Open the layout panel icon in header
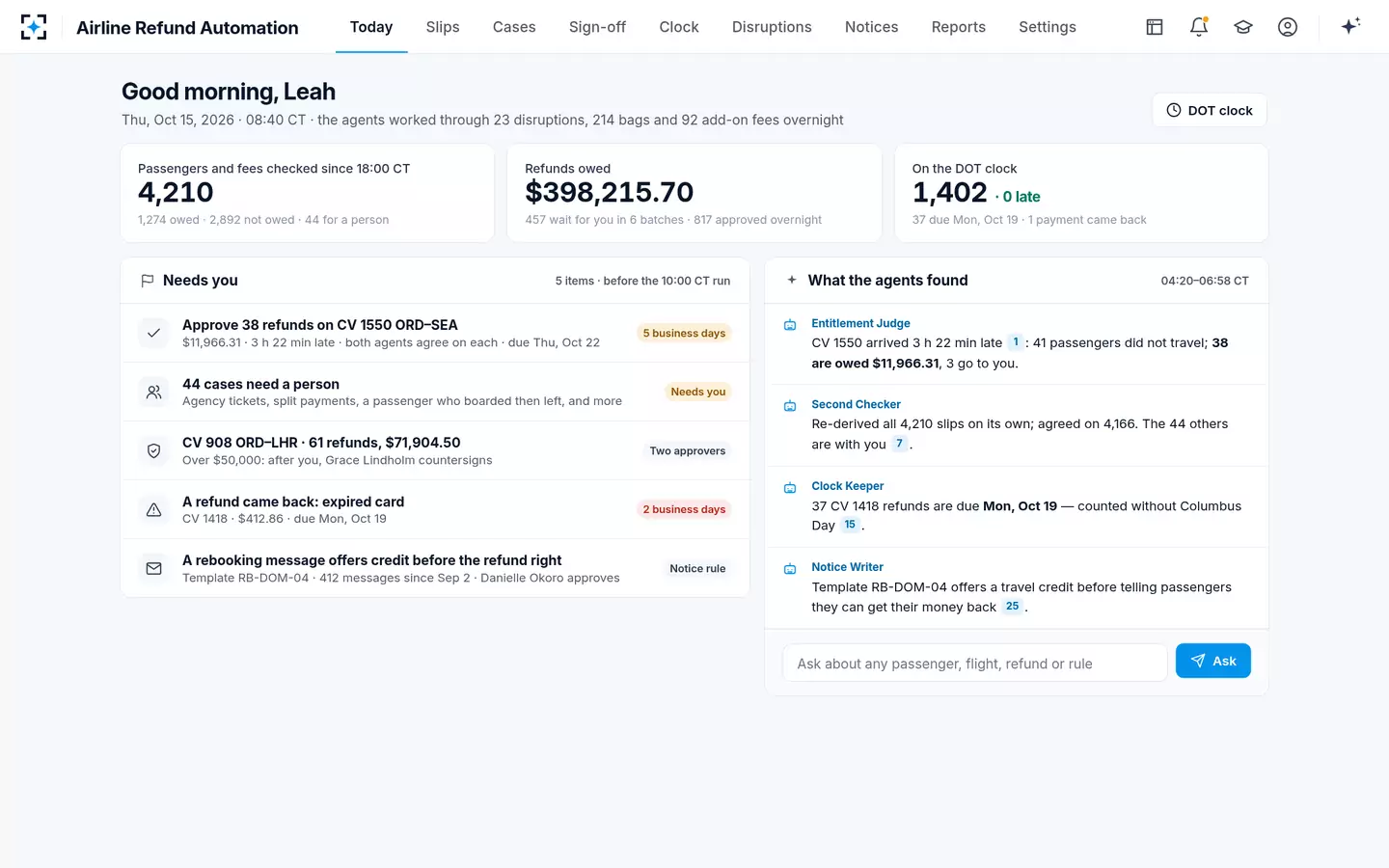 pos(1155,27)
